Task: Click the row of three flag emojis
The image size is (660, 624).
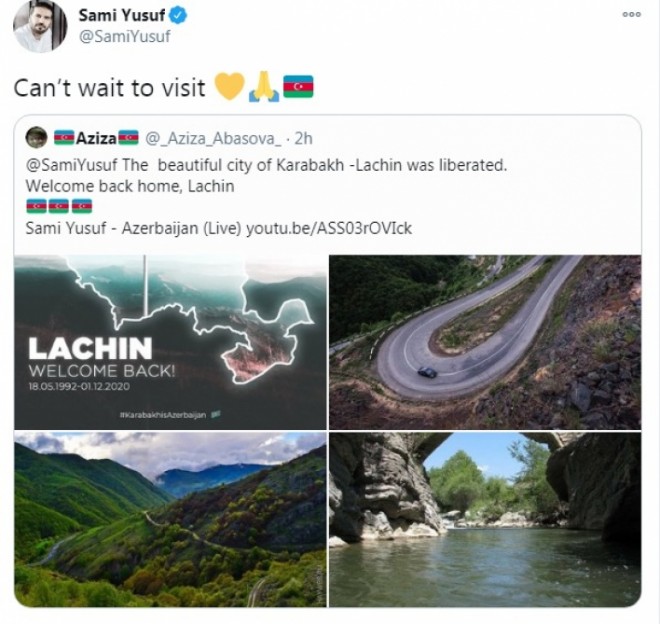Action: [x=59, y=206]
